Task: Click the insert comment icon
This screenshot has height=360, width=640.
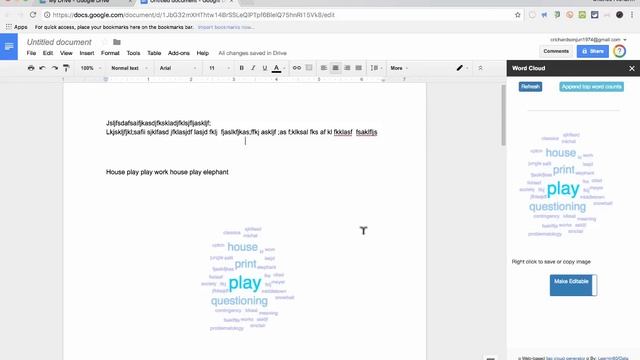Action: 309,68
